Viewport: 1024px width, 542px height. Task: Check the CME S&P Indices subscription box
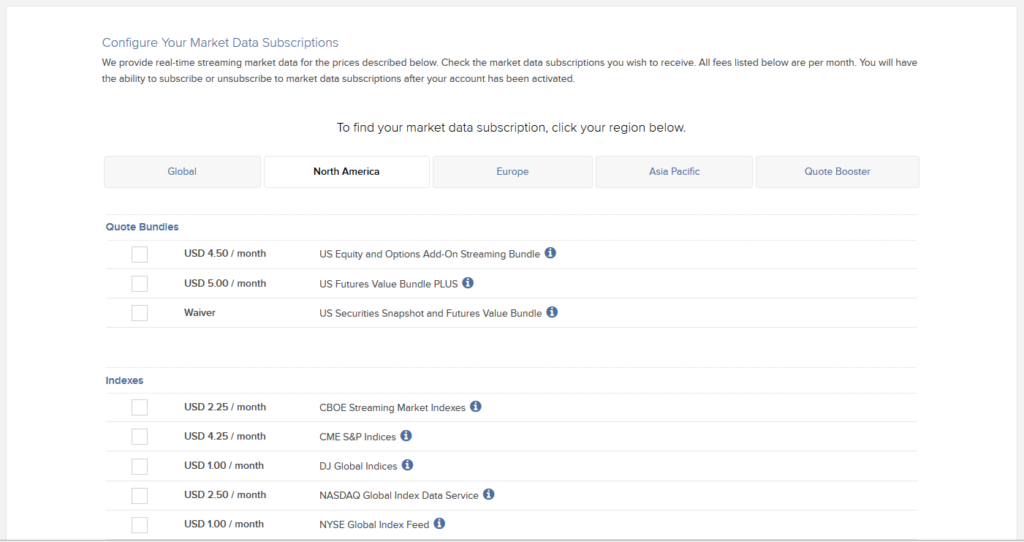[x=139, y=437]
